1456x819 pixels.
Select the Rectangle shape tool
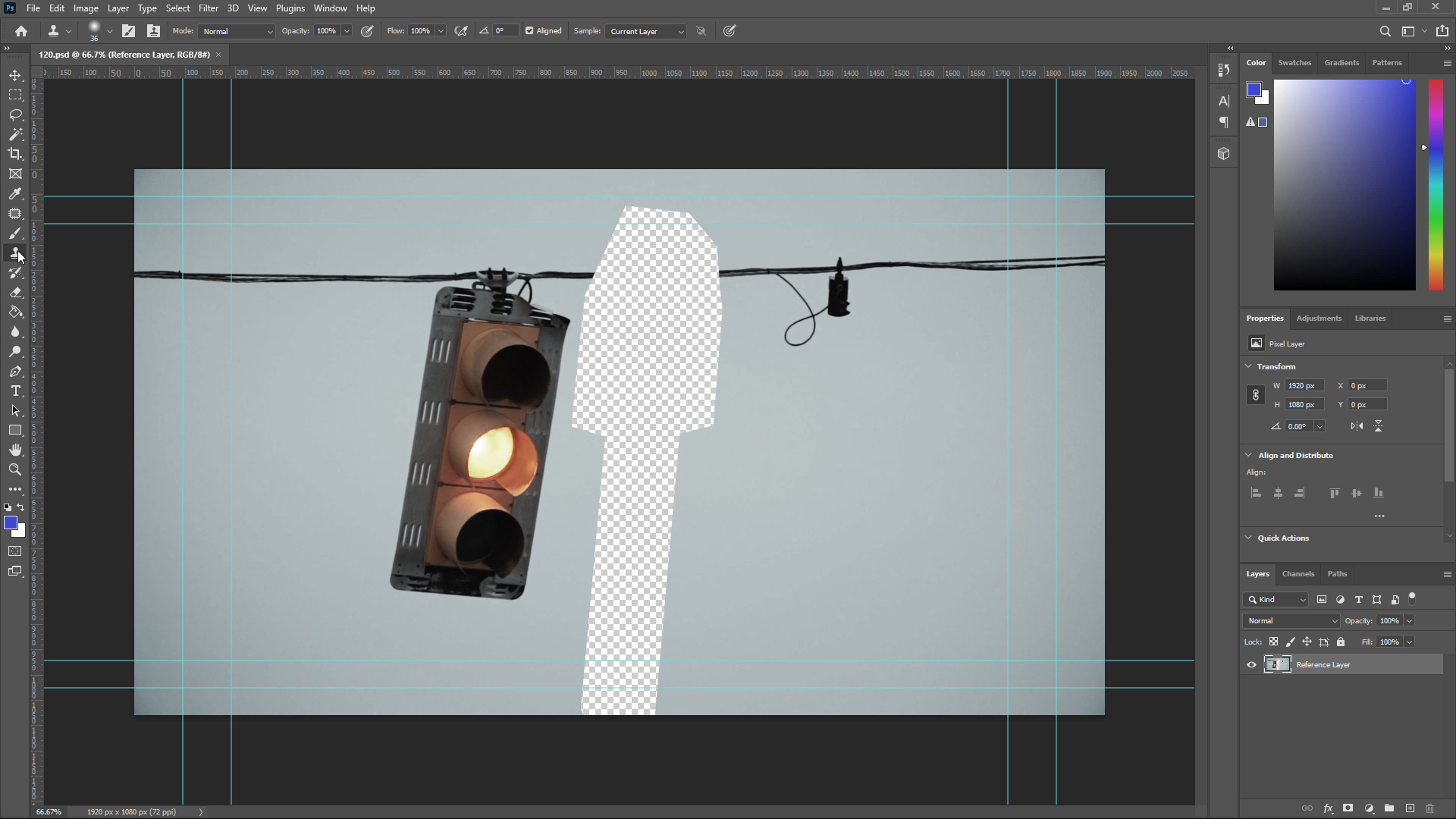tap(15, 430)
